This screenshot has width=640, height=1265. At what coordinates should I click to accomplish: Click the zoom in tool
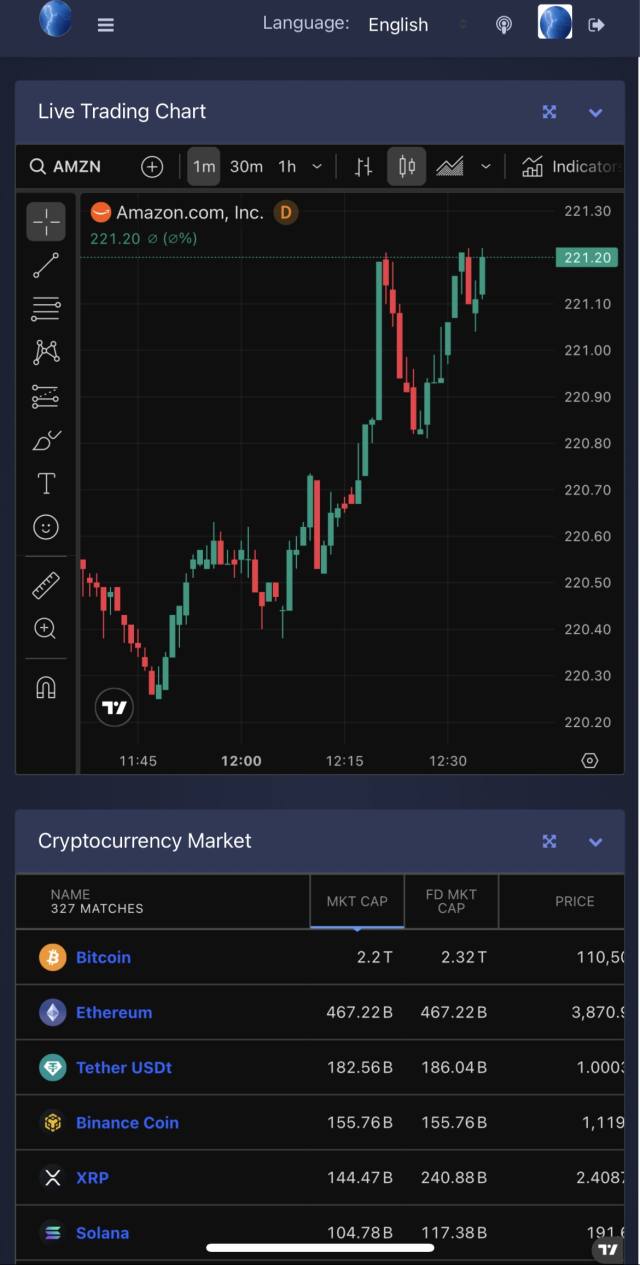[46, 629]
